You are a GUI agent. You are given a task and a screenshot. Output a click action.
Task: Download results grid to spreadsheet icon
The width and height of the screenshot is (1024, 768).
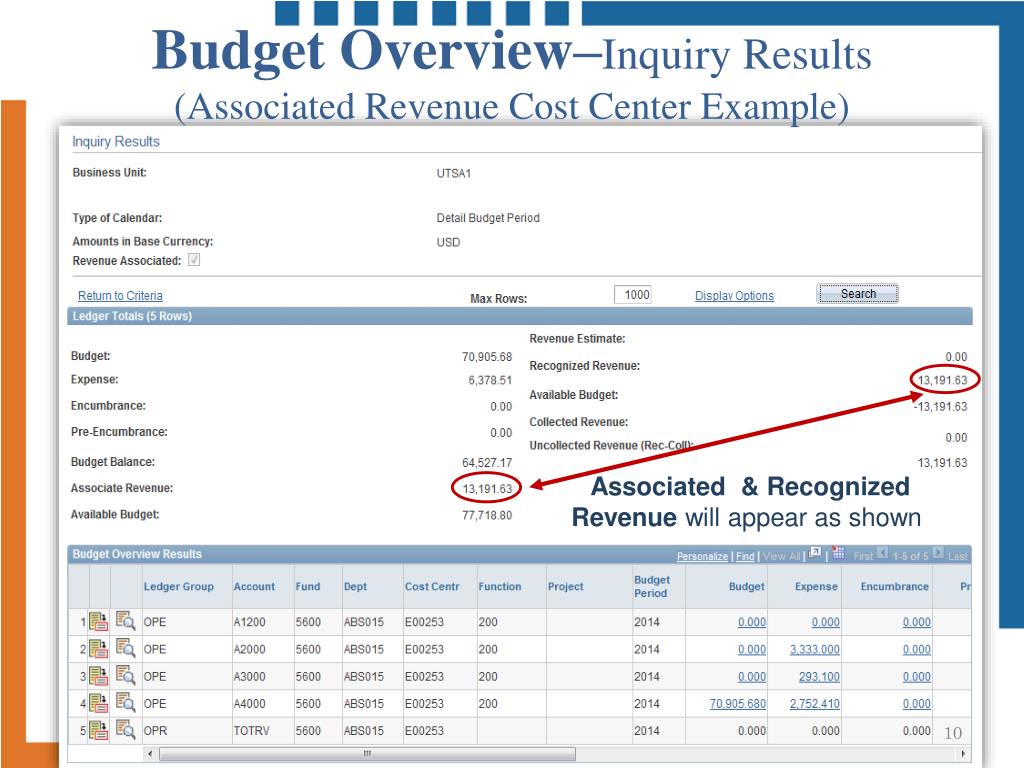[839, 553]
